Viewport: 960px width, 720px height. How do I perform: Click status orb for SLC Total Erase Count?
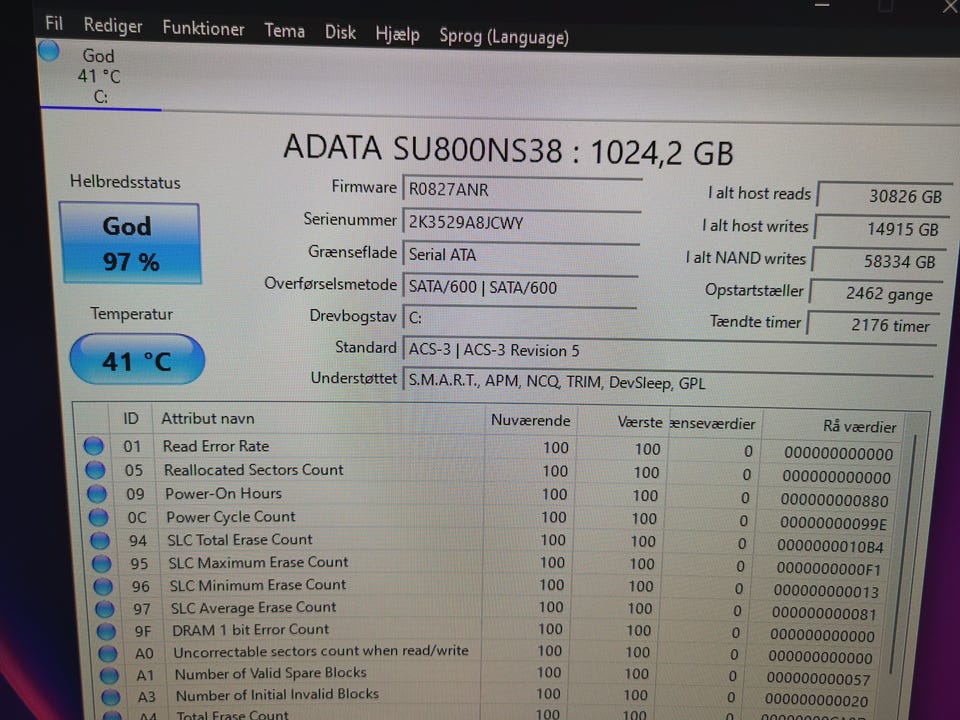click(100, 540)
